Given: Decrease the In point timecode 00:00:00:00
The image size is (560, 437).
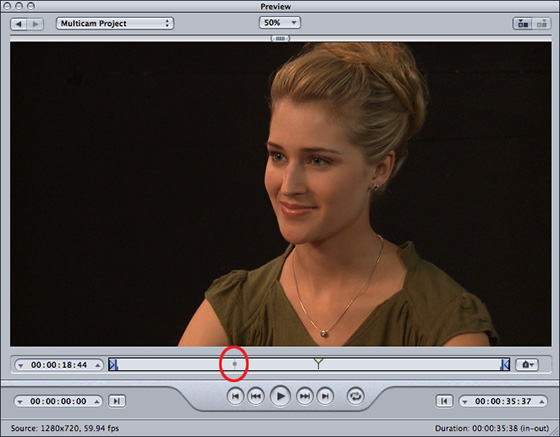Looking at the screenshot, I should click(x=20, y=402).
